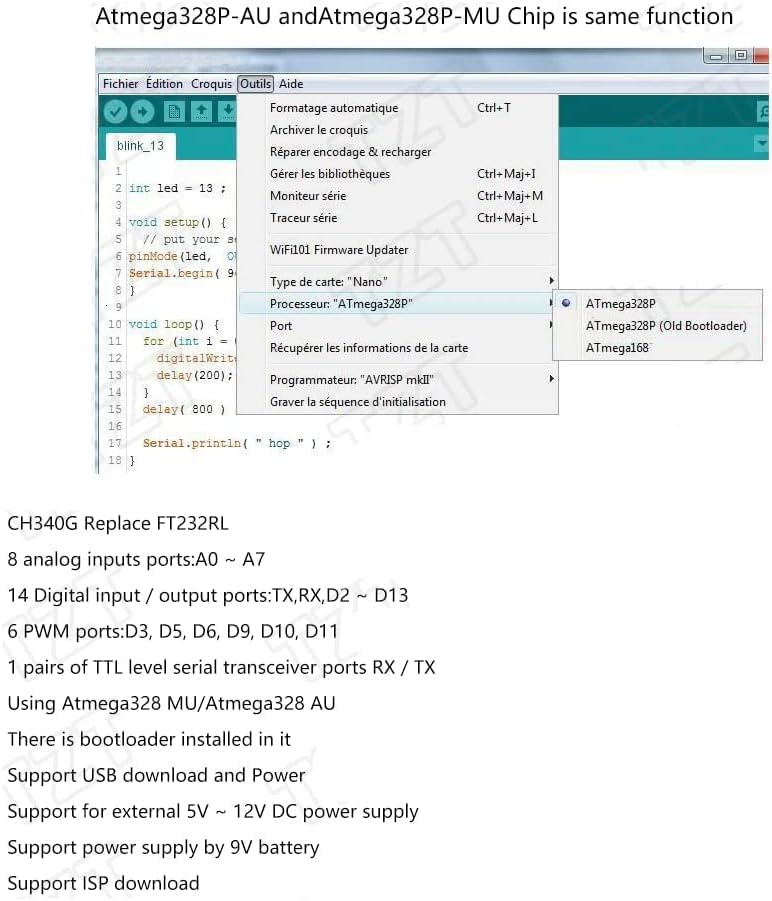Image resolution: width=772 pixels, height=901 pixels.
Task: Click Graver la séquence d'initialisation
Action: 358,402
